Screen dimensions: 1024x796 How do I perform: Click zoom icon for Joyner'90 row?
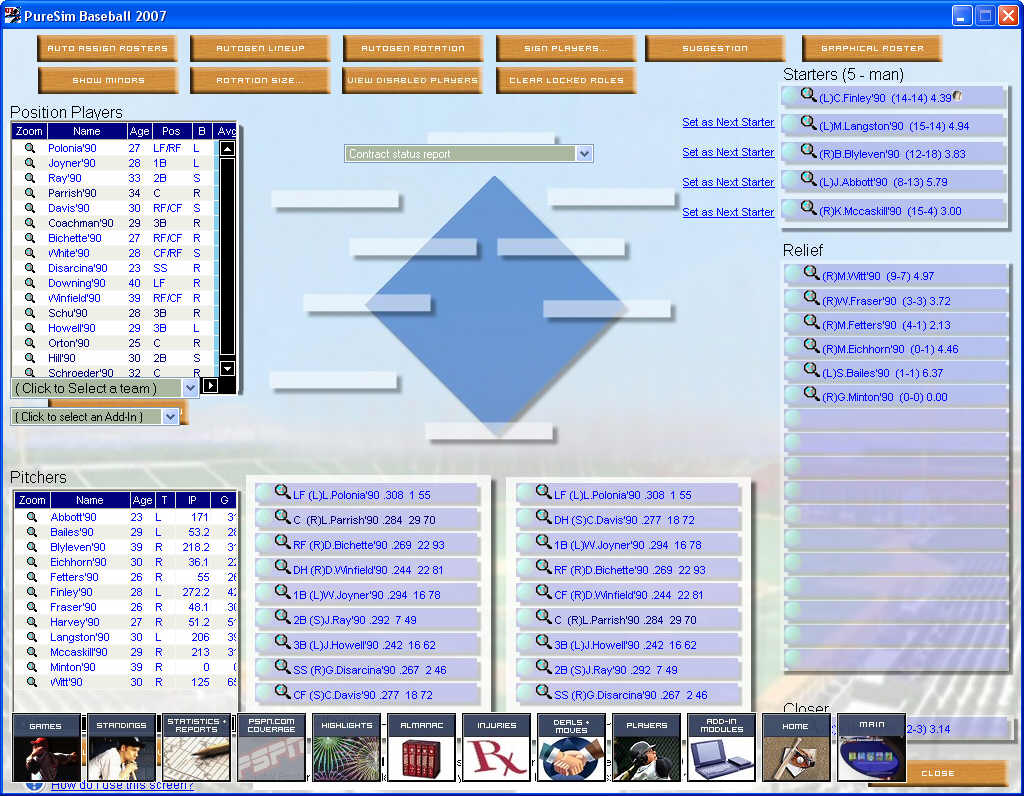coord(29,163)
